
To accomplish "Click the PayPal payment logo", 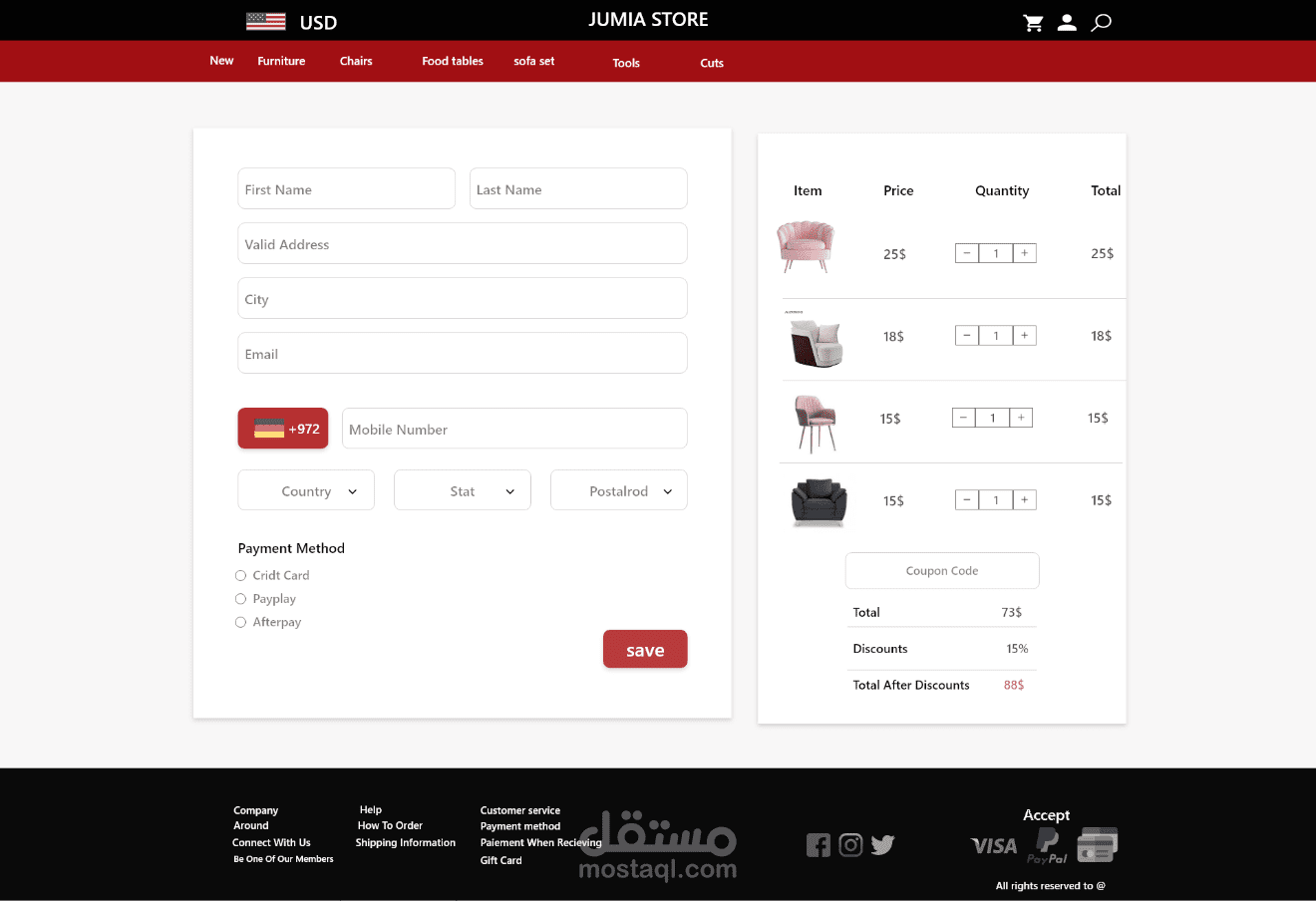I will (x=1047, y=846).
